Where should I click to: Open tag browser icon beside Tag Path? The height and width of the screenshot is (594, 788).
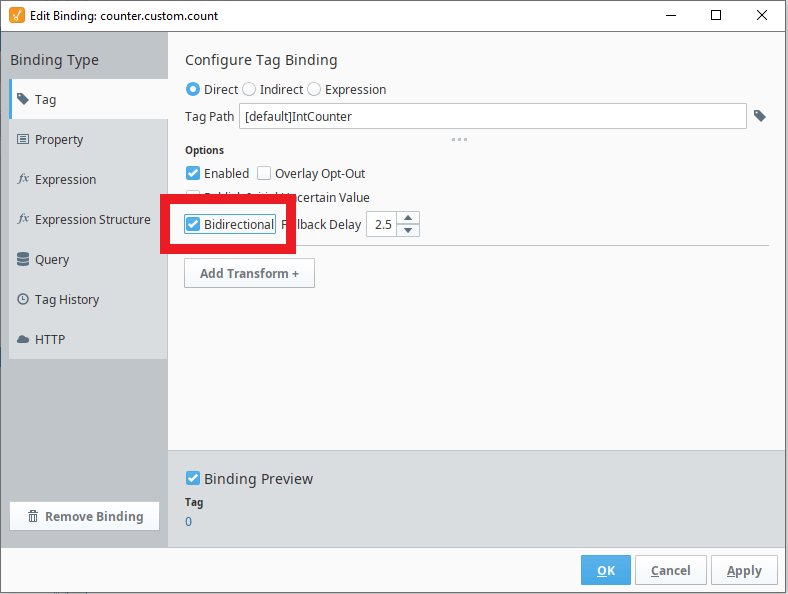pos(759,116)
